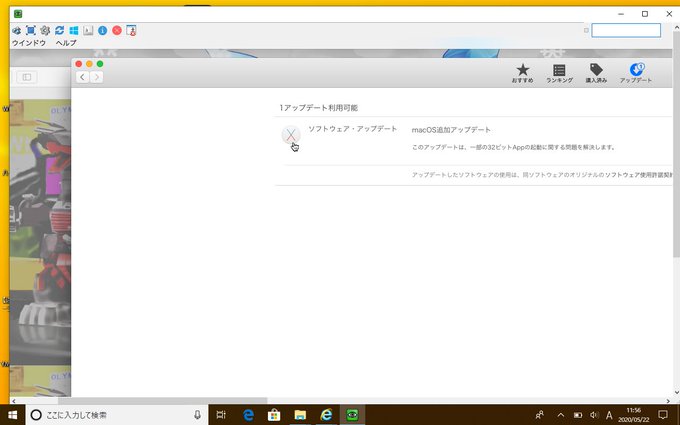
Task: Click the 32ビットApp update description text
Action: 513,147
